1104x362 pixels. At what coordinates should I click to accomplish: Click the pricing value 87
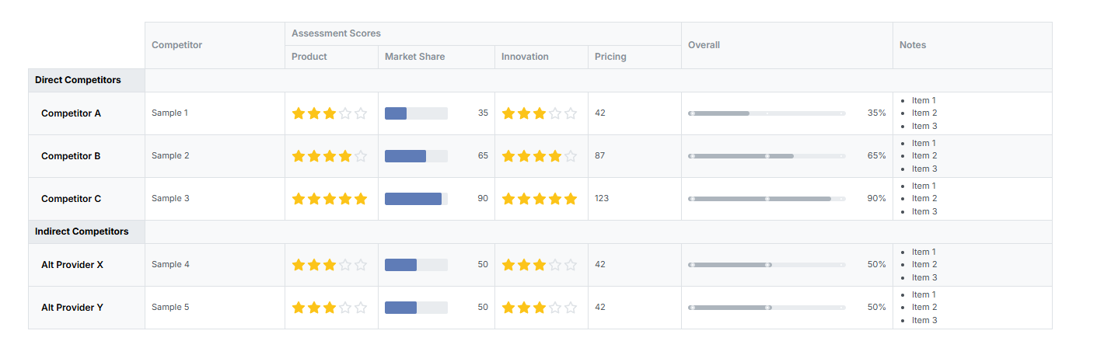(600, 156)
